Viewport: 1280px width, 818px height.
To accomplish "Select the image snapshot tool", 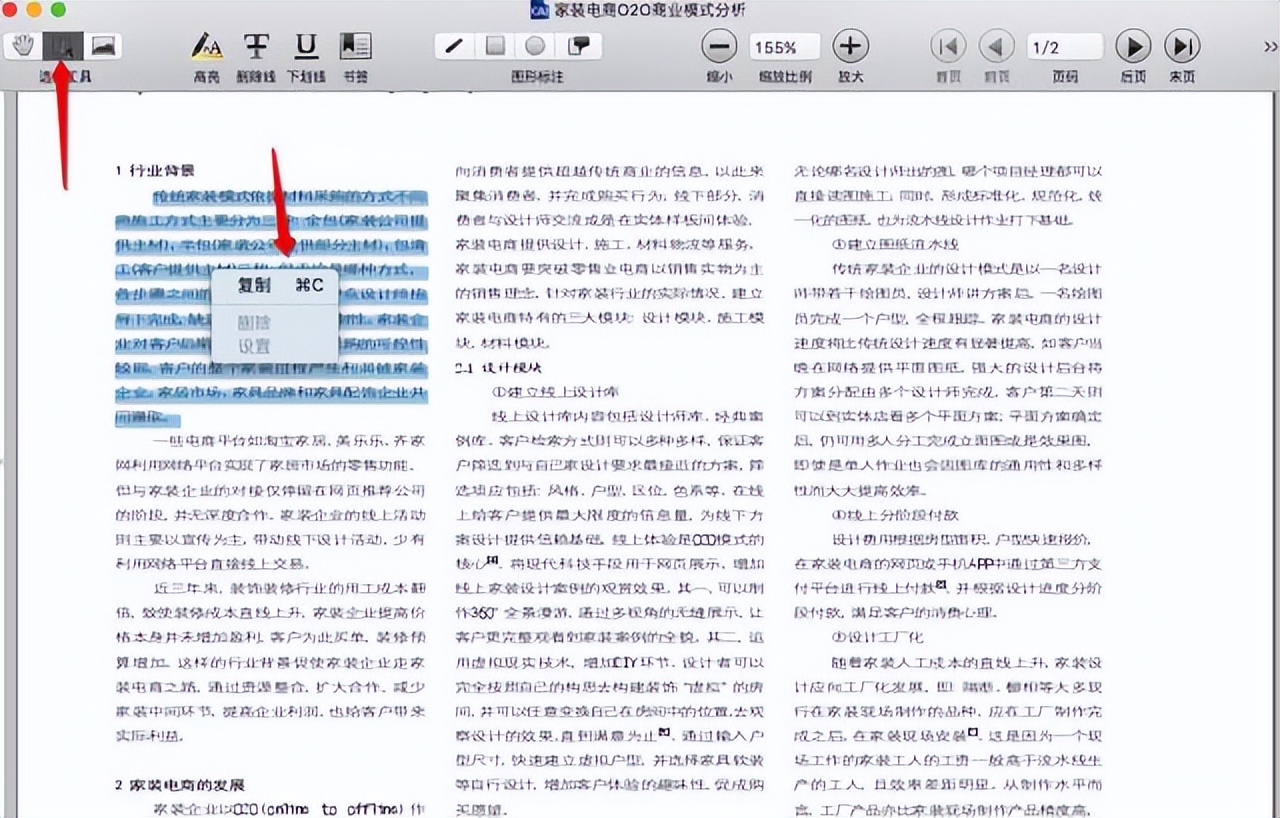I will coord(102,45).
